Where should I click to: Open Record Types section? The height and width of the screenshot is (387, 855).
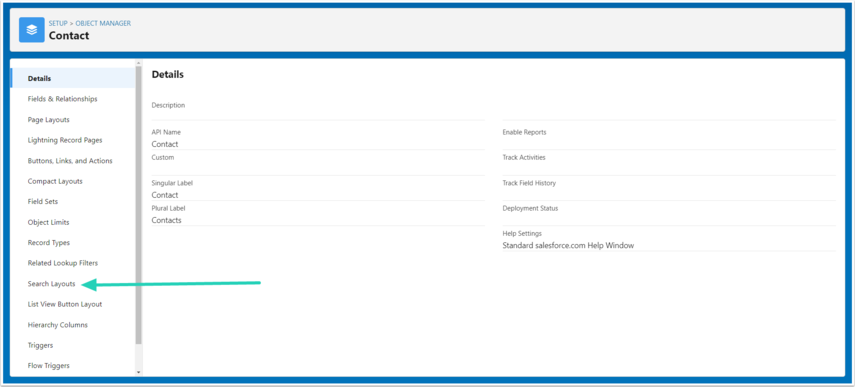coord(49,243)
